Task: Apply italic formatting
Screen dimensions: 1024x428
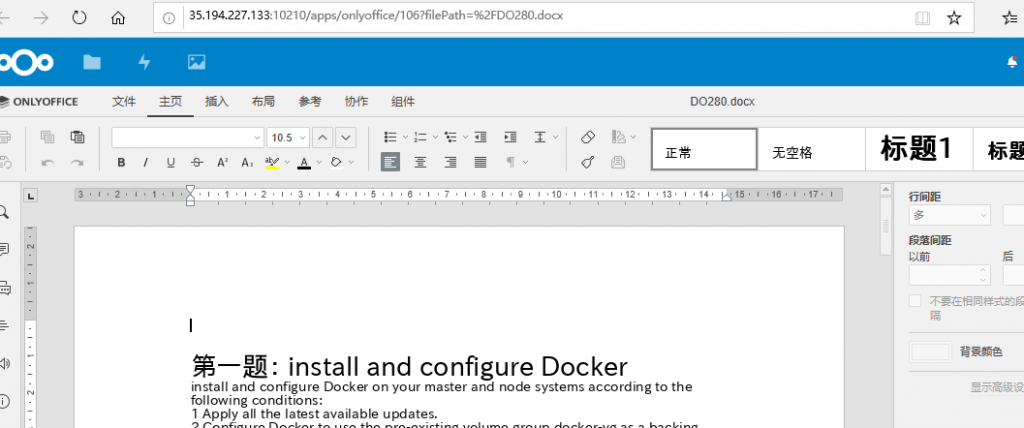Action: pyautogui.click(x=146, y=162)
